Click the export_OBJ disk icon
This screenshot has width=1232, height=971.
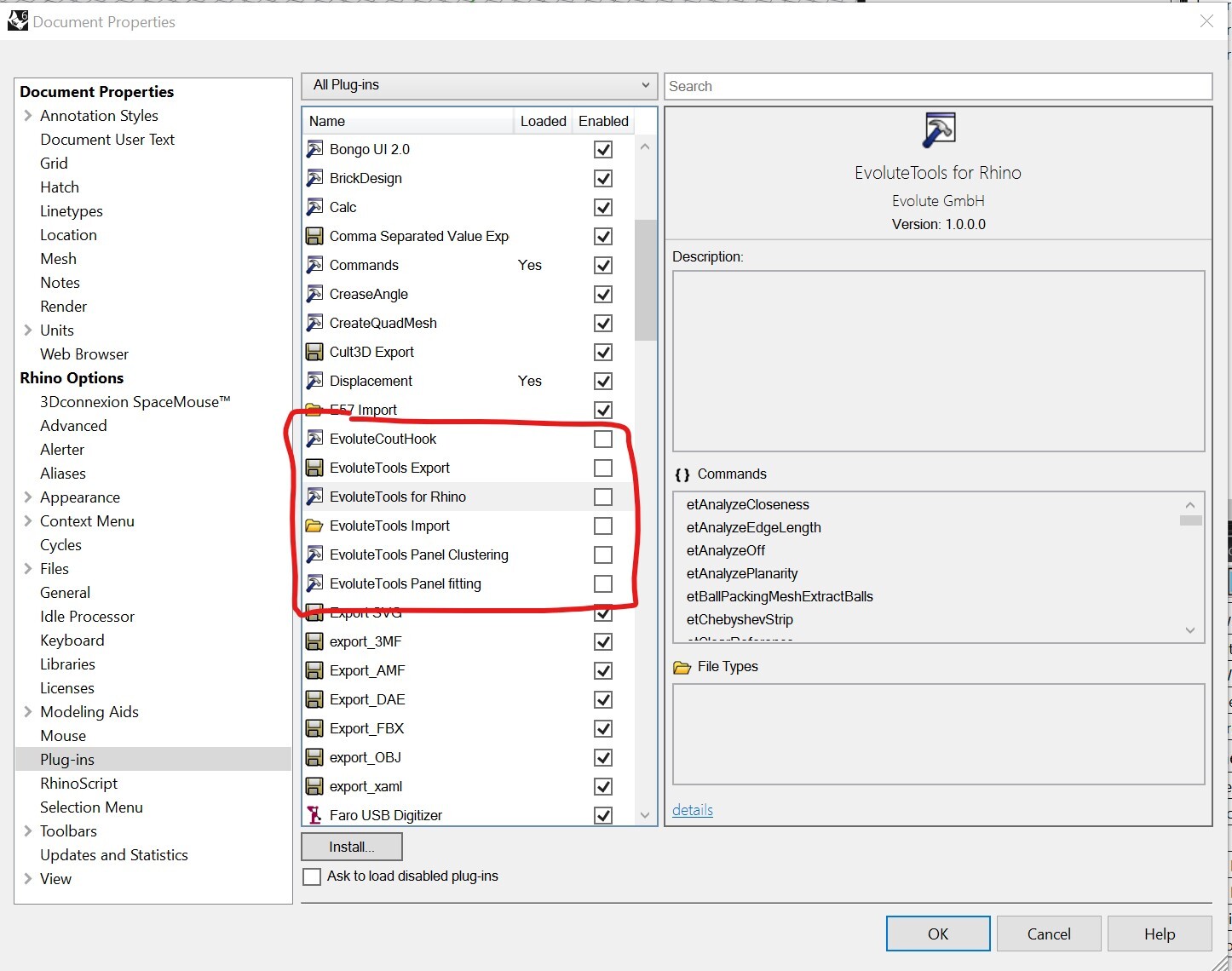tap(314, 757)
